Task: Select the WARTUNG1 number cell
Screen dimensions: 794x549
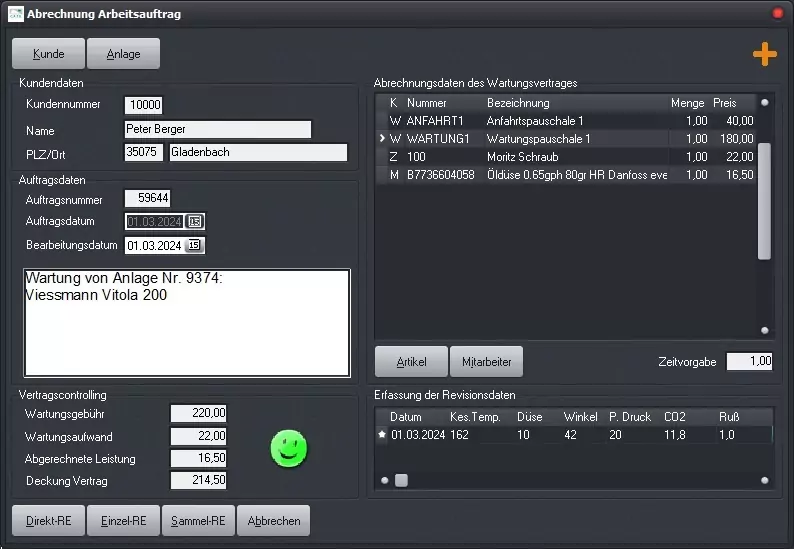Action: click(438, 139)
